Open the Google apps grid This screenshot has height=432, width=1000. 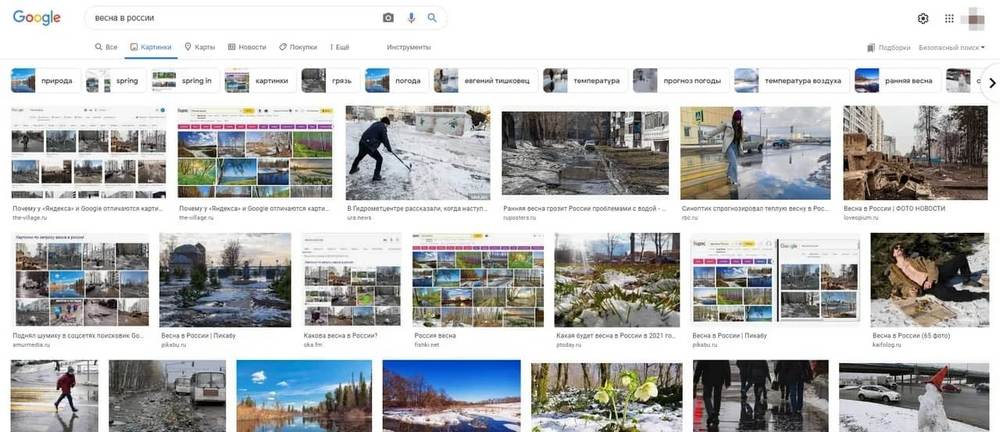pyautogui.click(x=949, y=18)
